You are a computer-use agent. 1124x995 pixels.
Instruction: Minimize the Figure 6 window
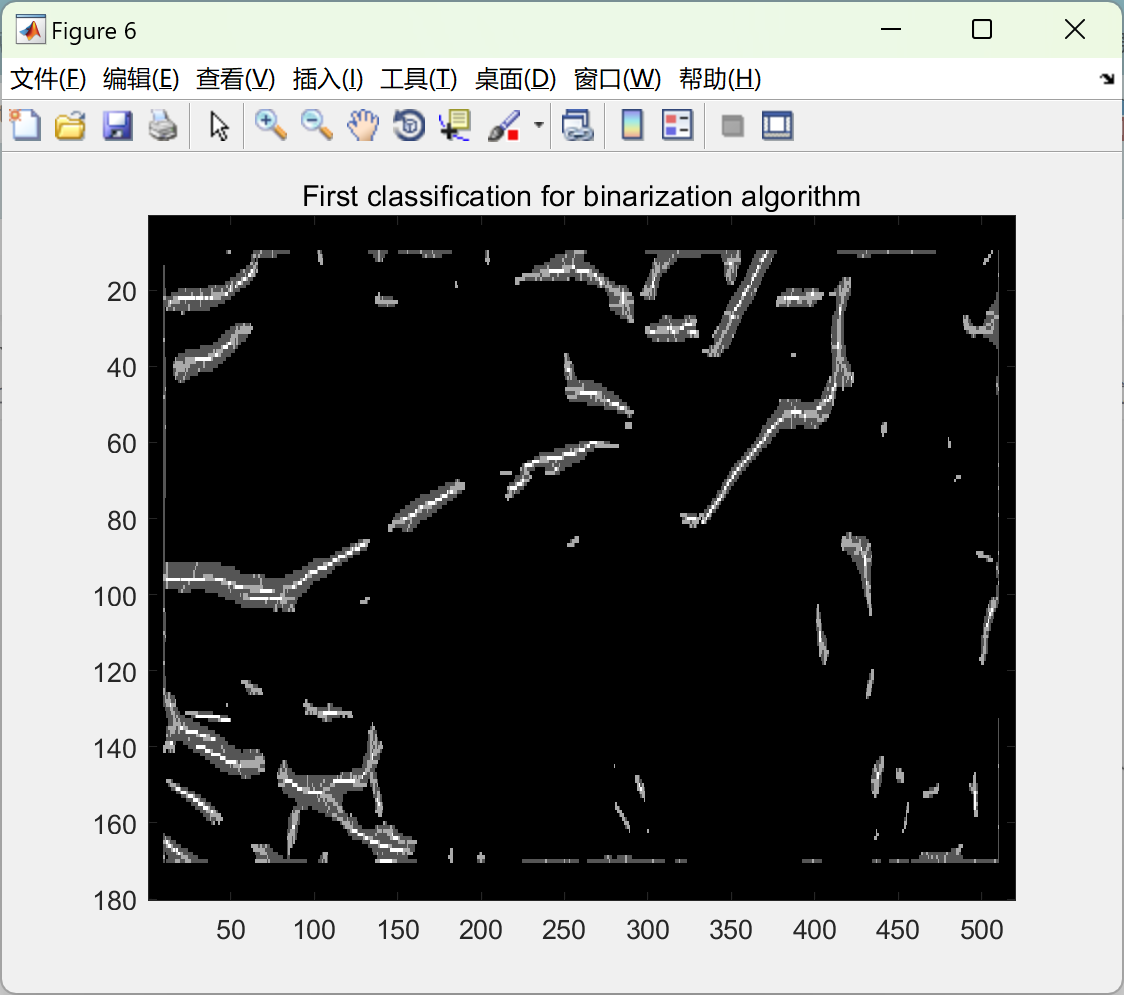(891, 29)
